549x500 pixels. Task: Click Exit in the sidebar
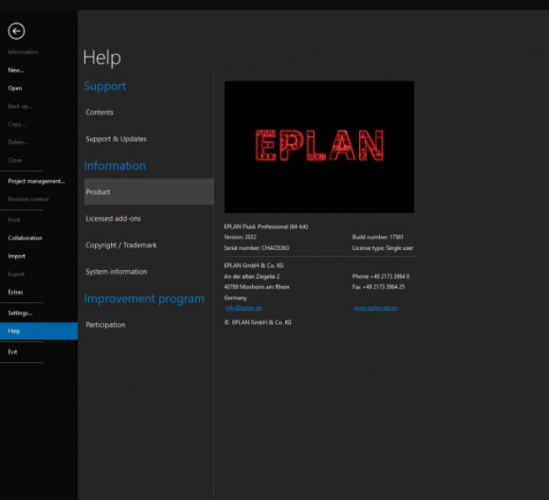coord(13,352)
